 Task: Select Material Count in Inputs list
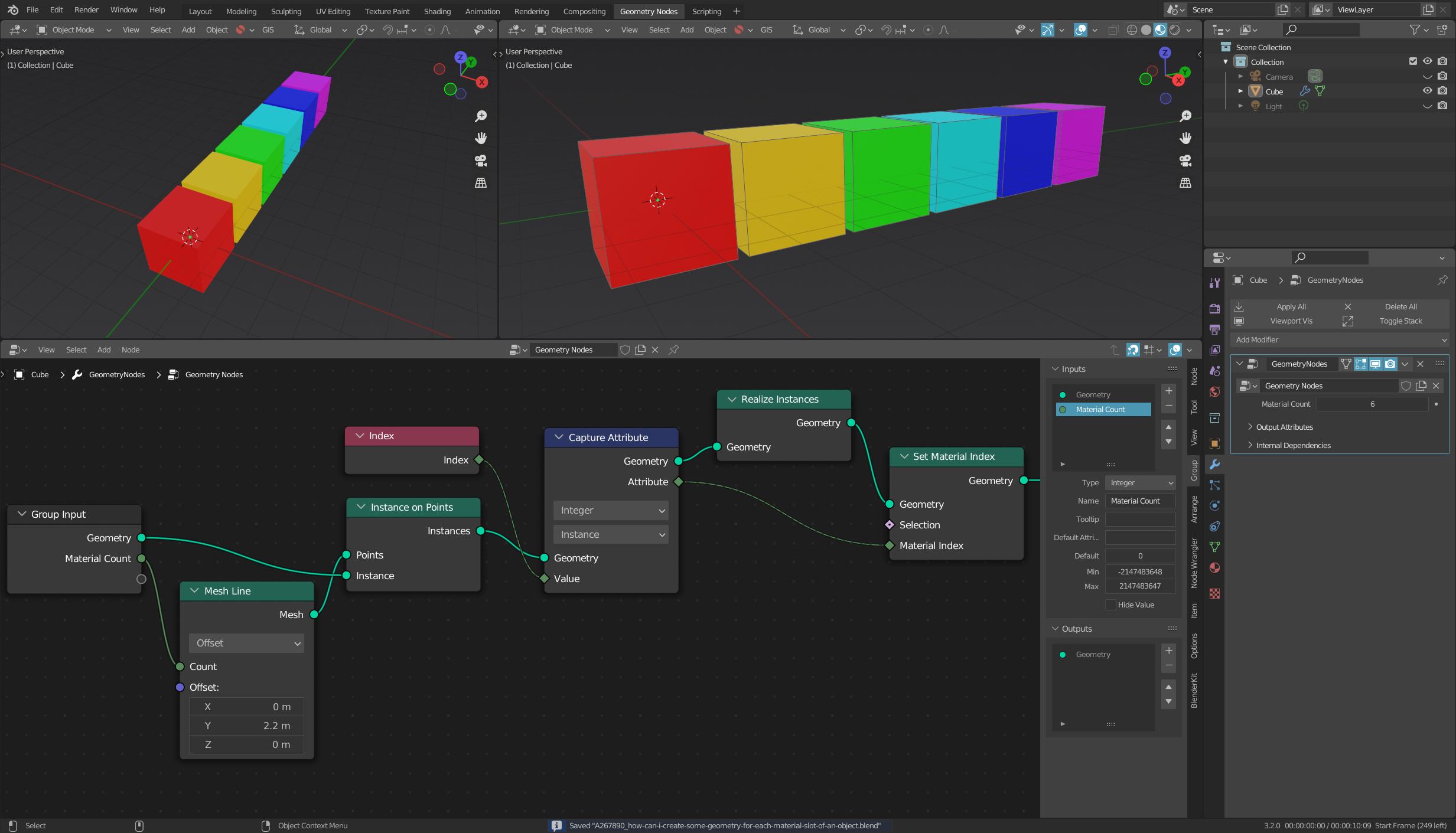point(1103,409)
